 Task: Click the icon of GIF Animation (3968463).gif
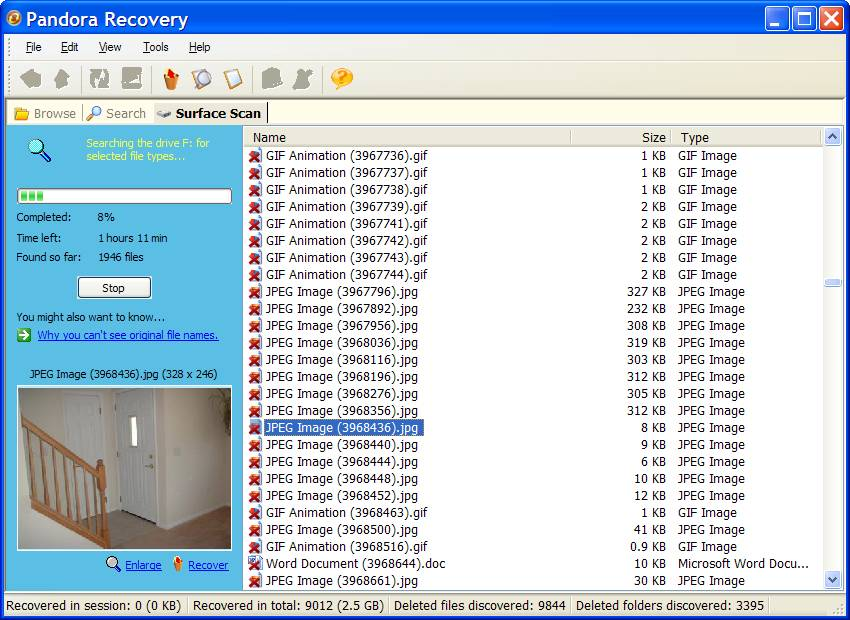tap(255, 513)
